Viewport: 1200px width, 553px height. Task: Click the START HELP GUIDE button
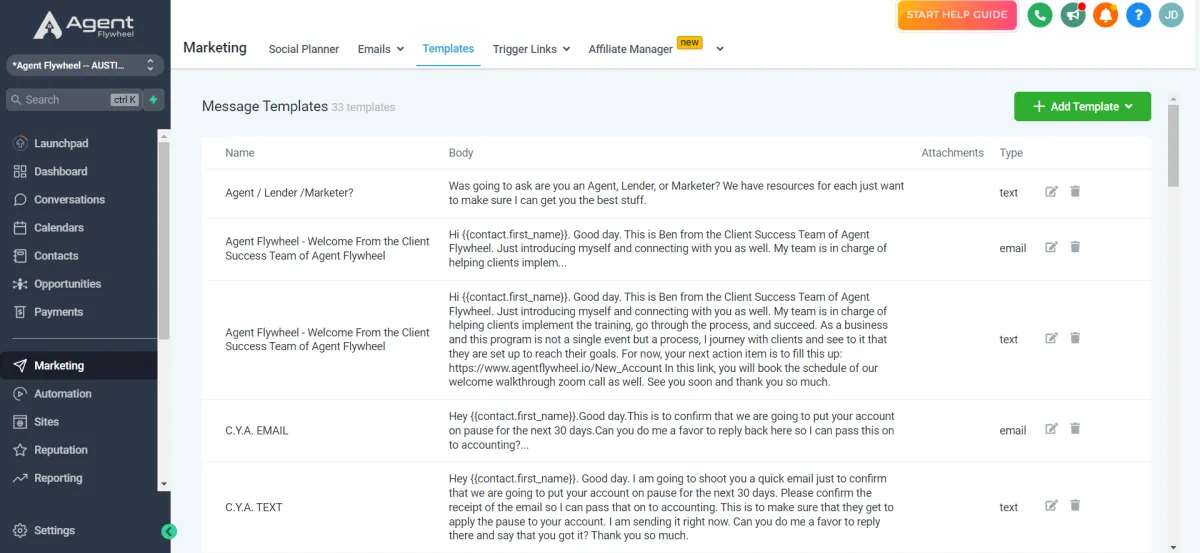point(957,15)
